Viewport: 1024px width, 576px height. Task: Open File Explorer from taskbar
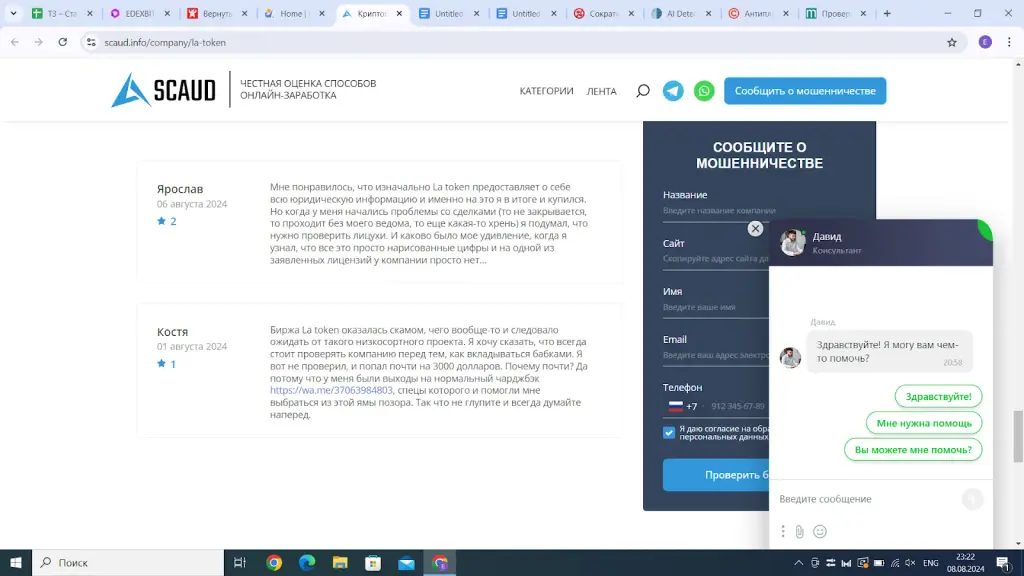[x=340, y=562]
